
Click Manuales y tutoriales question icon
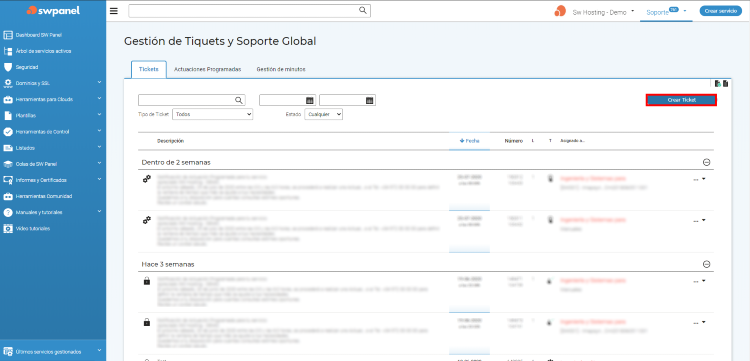click(x=8, y=212)
